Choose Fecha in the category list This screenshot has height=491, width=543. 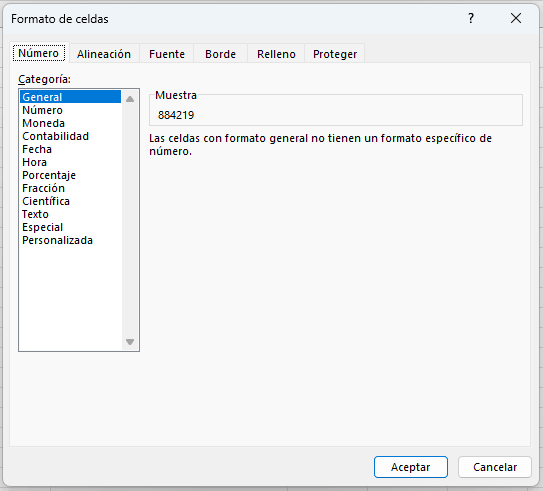pyautogui.click(x=70, y=149)
